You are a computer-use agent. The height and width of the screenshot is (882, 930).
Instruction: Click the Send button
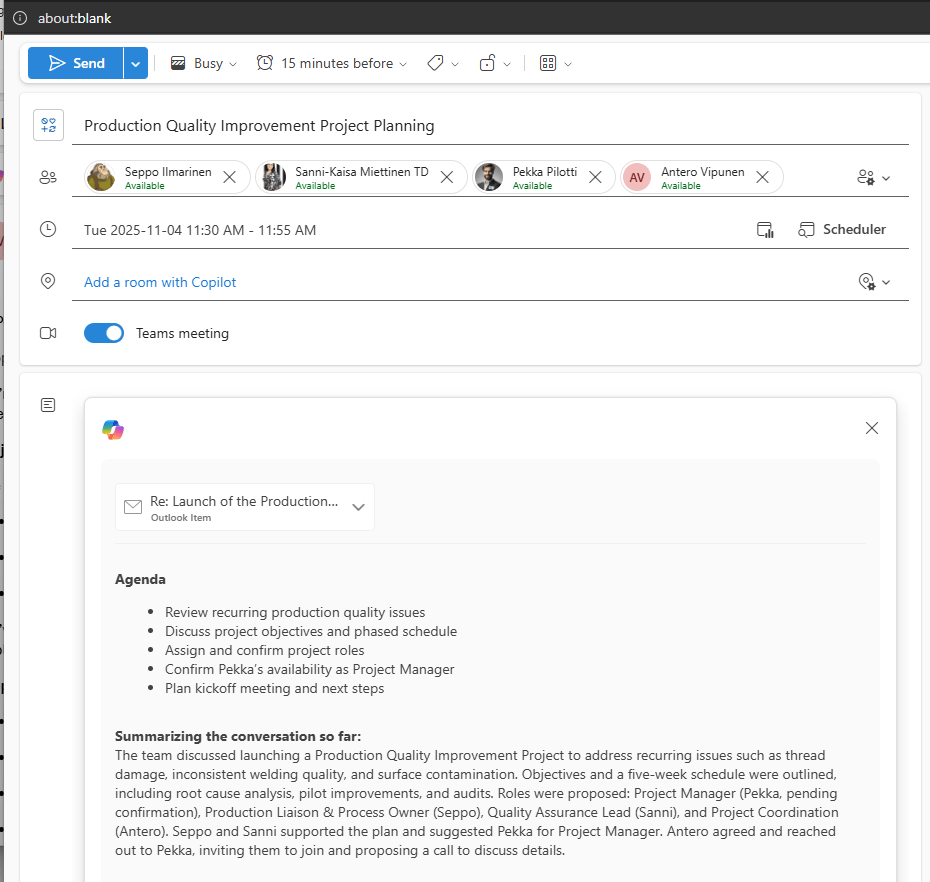[x=76, y=63]
